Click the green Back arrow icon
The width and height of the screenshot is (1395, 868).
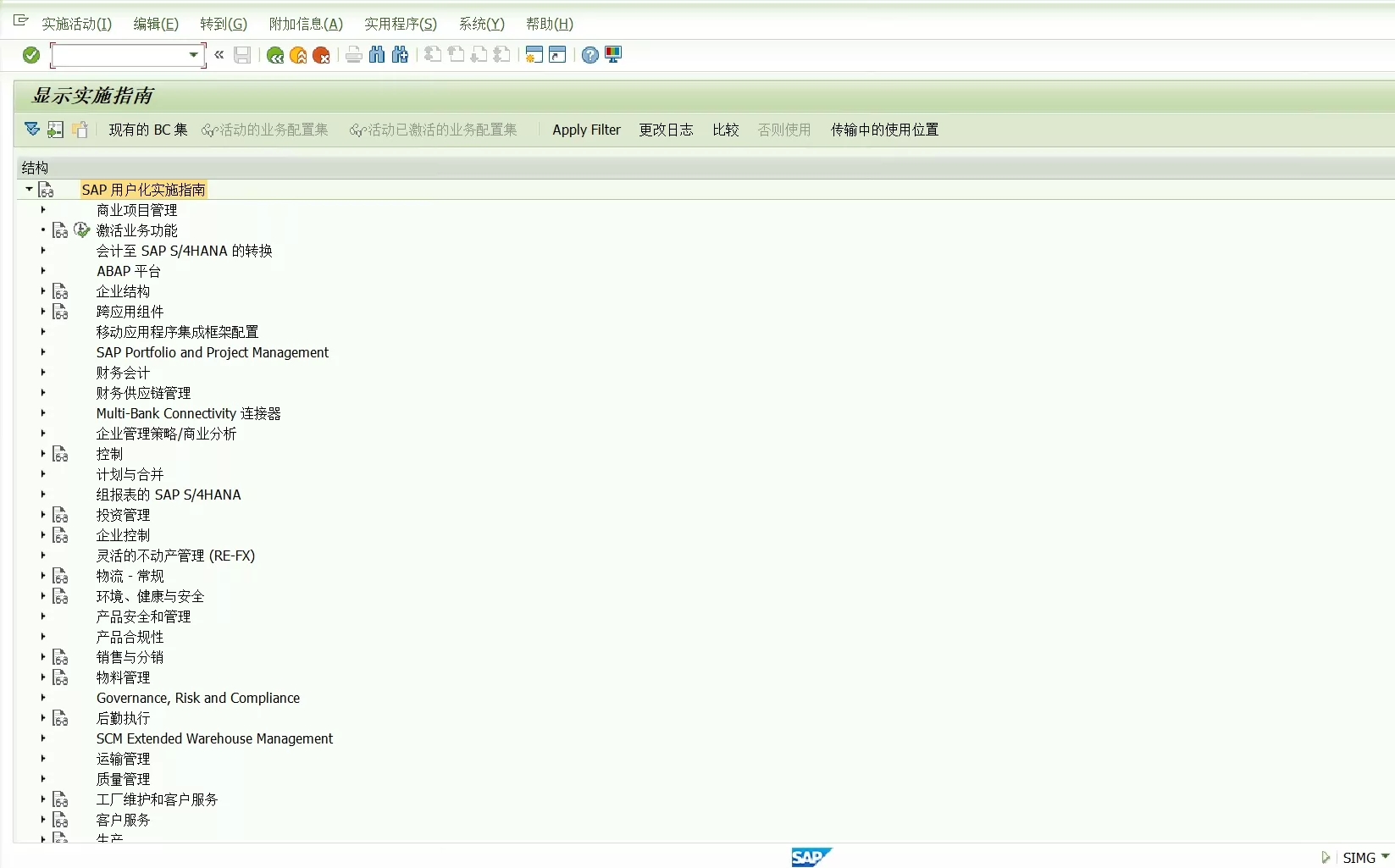pyautogui.click(x=275, y=55)
